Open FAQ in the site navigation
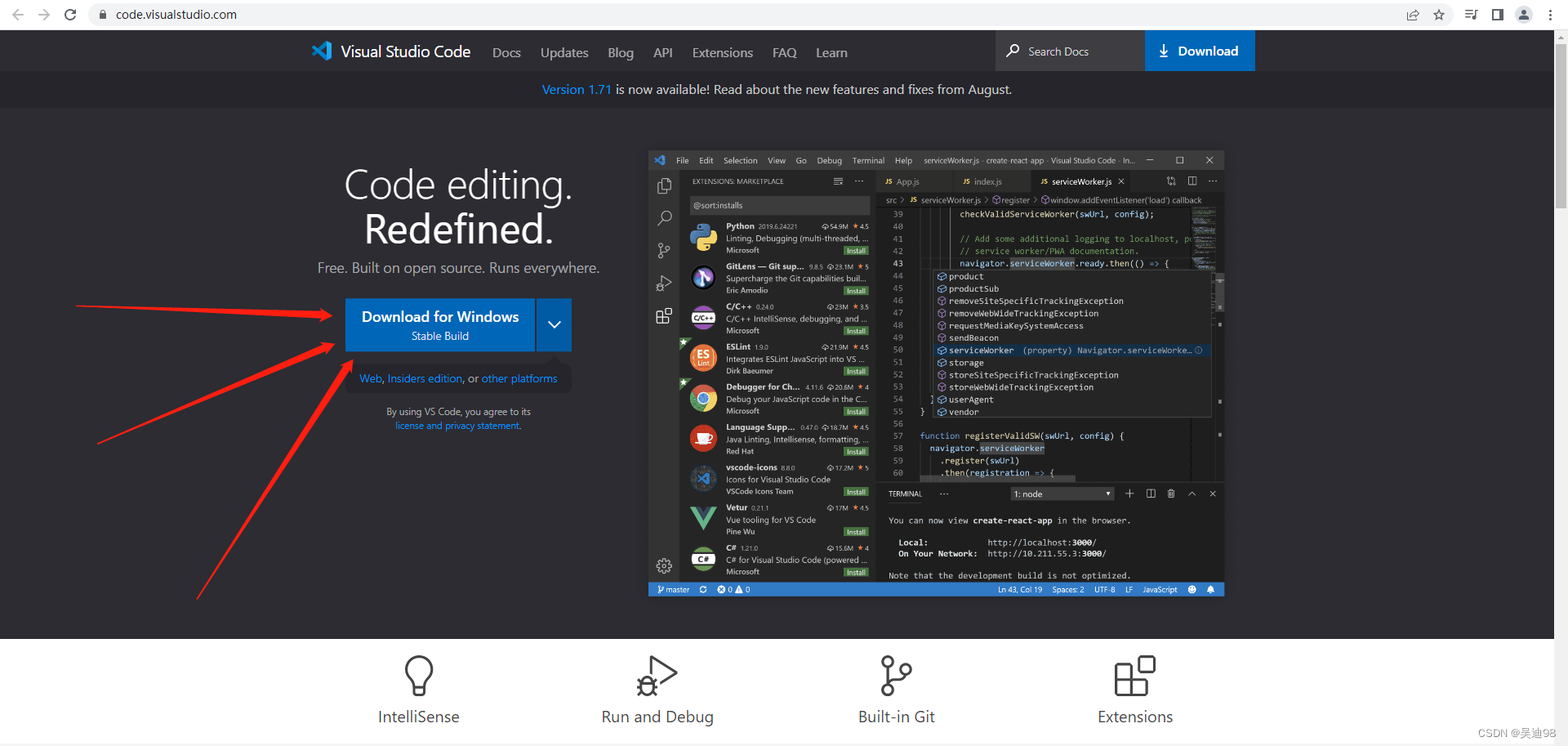The image size is (1568, 746). point(785,52)
